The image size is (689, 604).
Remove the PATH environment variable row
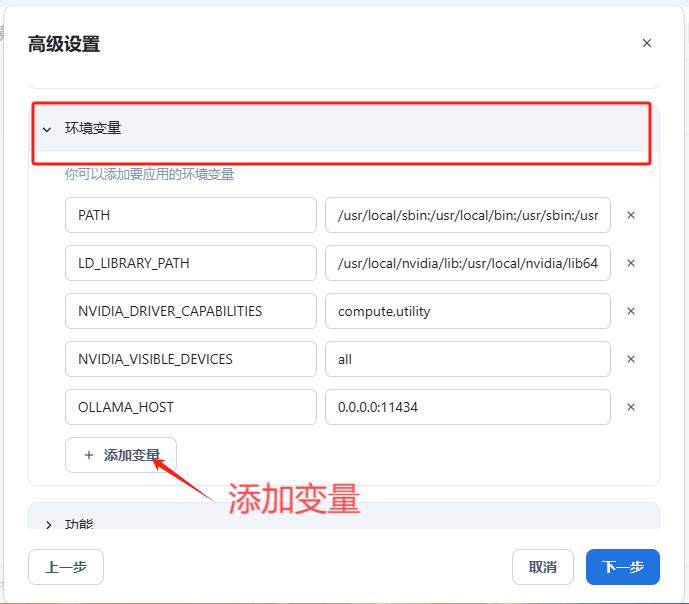631,215
